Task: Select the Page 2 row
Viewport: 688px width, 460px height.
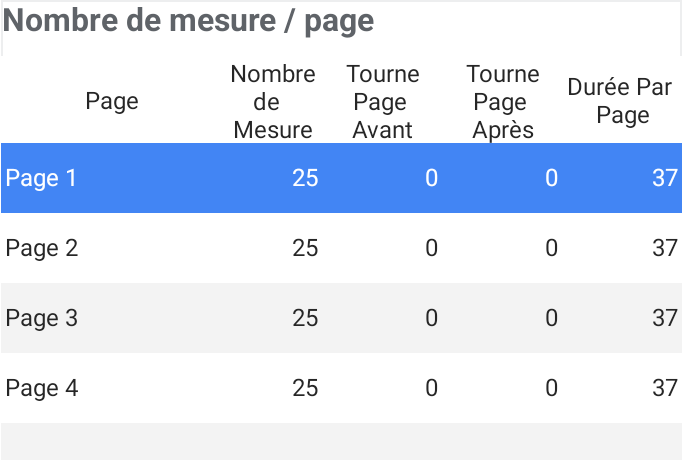Action: [341, 248]
